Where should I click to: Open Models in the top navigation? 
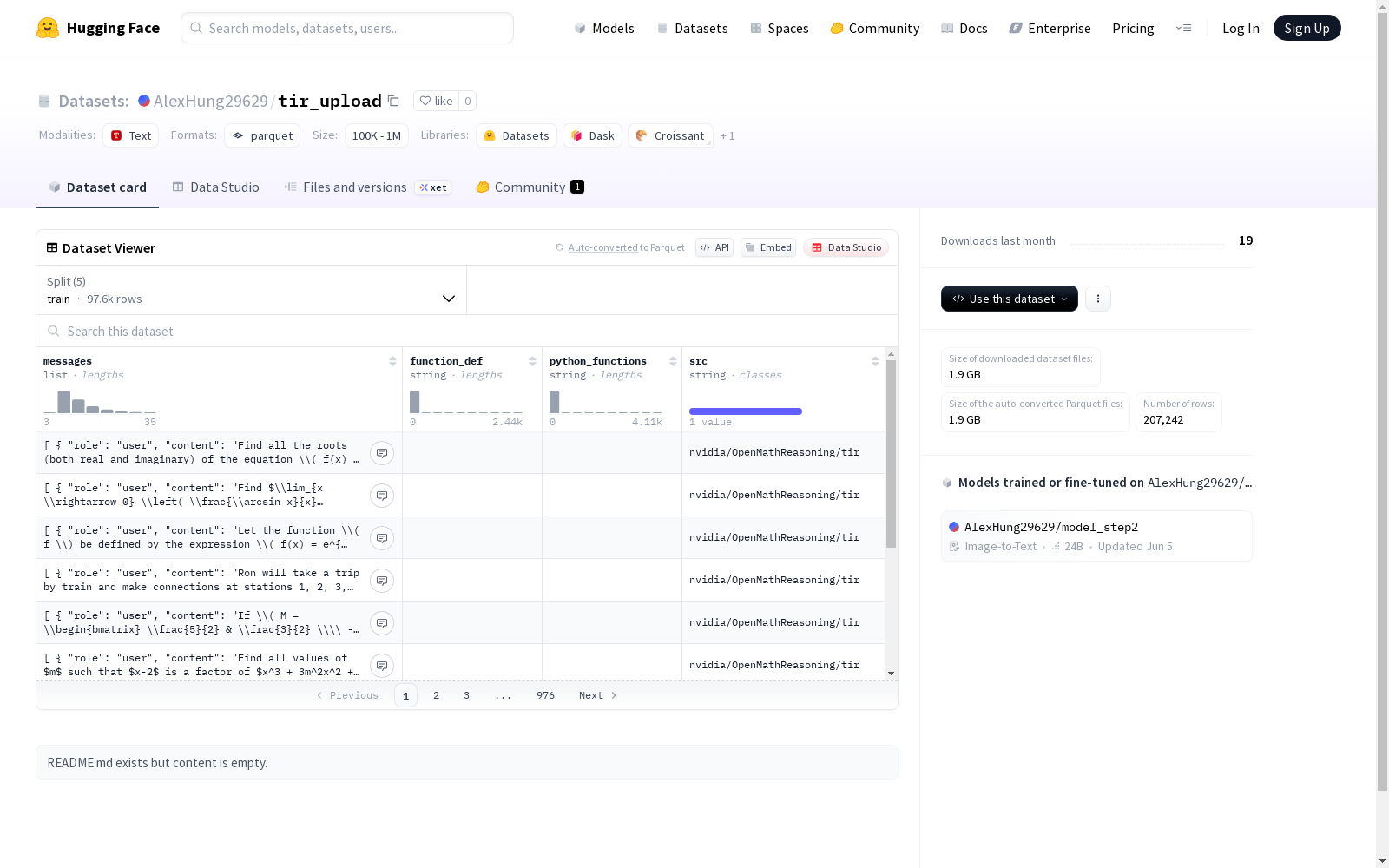(604, 28)
